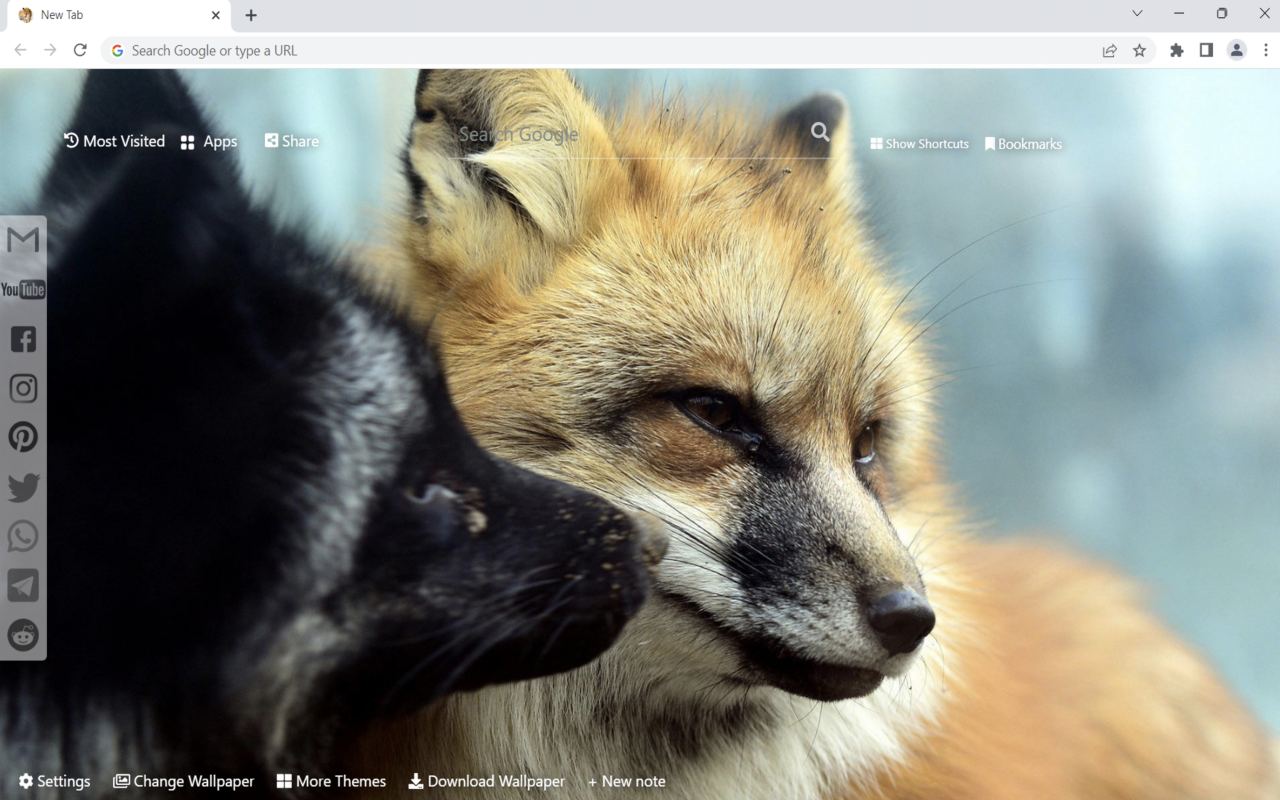1280x800 pixels.
Task: Open Twitter shortcut in sidebar
Action: tap(23, 487)
